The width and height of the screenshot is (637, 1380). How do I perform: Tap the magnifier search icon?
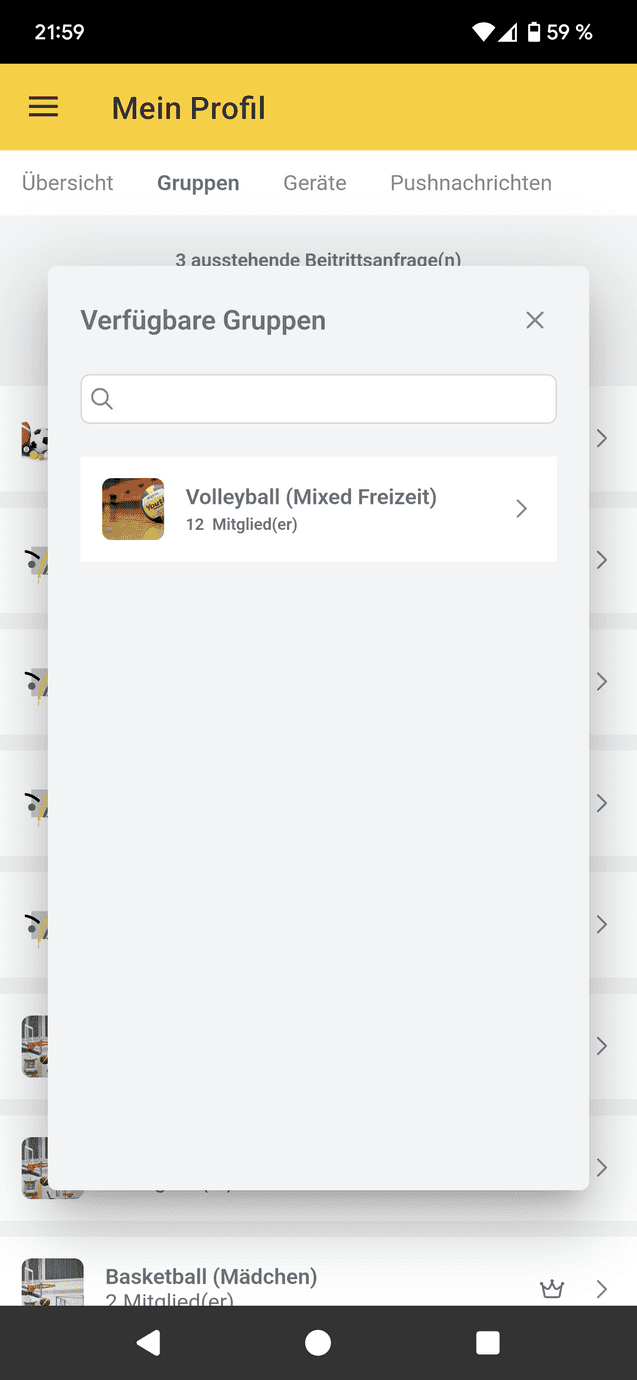click(x=102, y=399)
